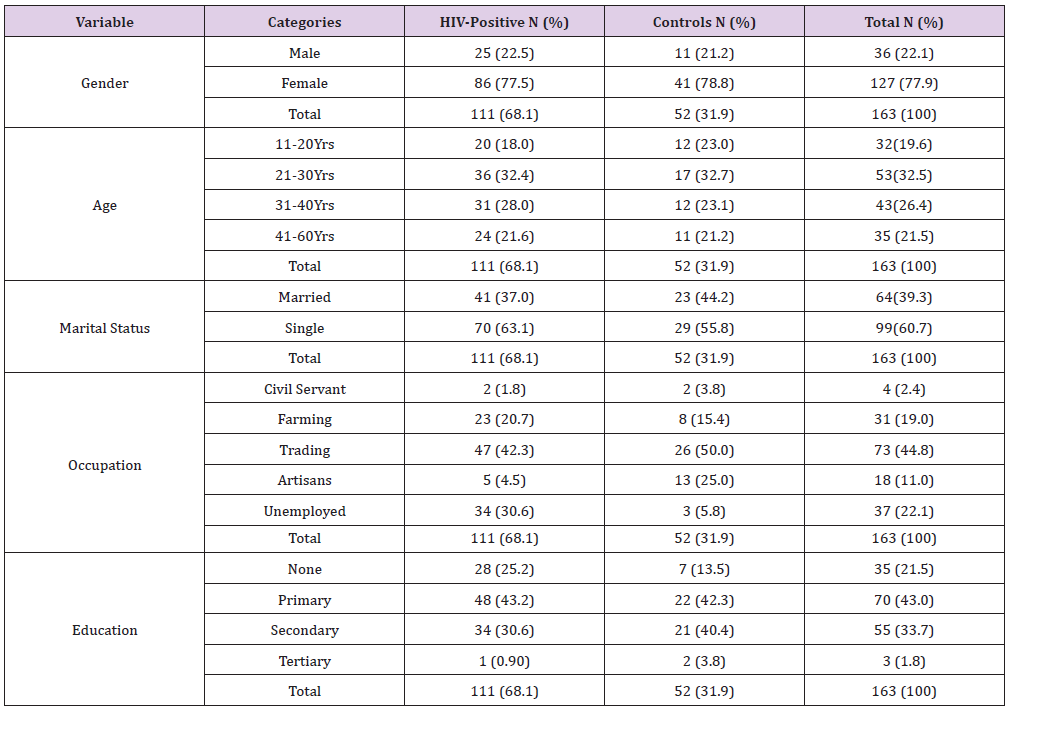Select the 86 (77.5) HIV-positive value
Viewport: 1038px width, 736px height.
504,83
